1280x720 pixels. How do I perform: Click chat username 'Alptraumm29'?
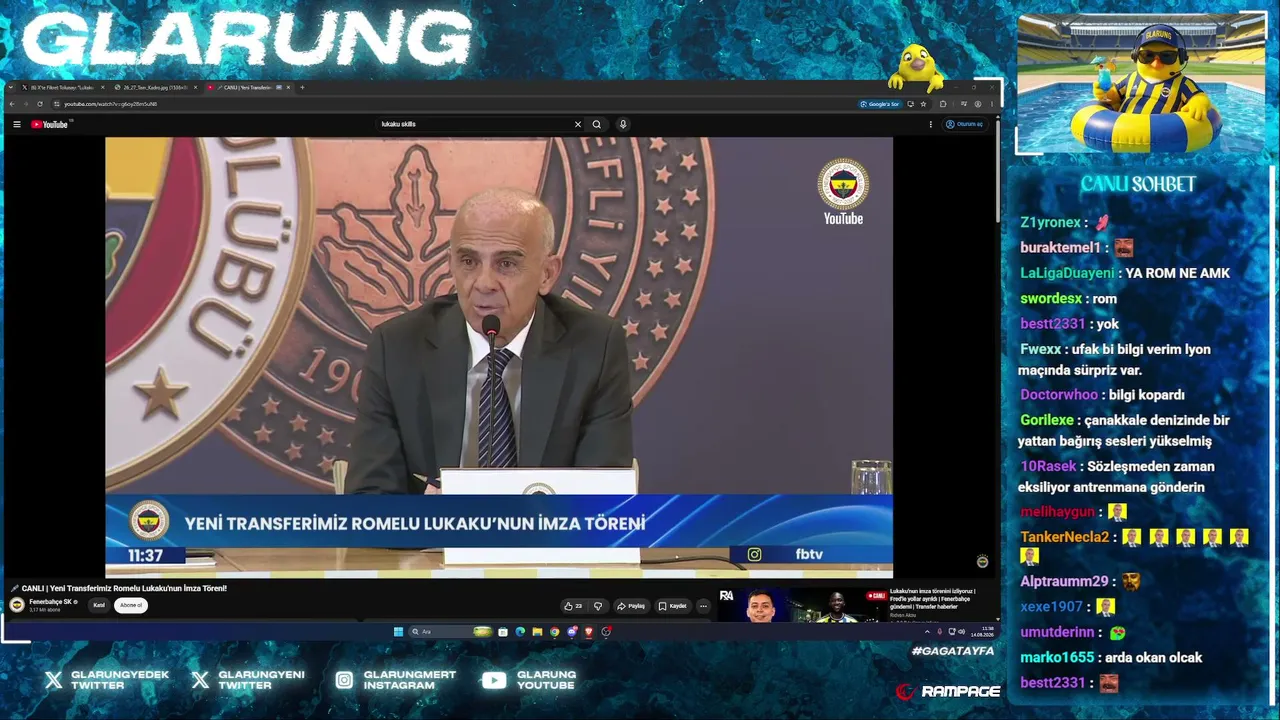1064,581
